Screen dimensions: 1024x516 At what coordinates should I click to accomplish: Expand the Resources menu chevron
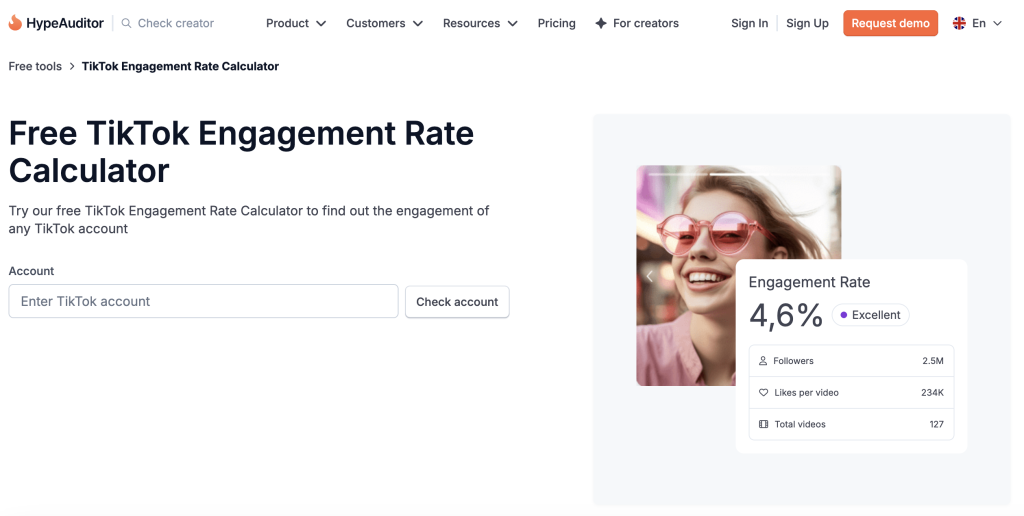(x=513, y=24)
